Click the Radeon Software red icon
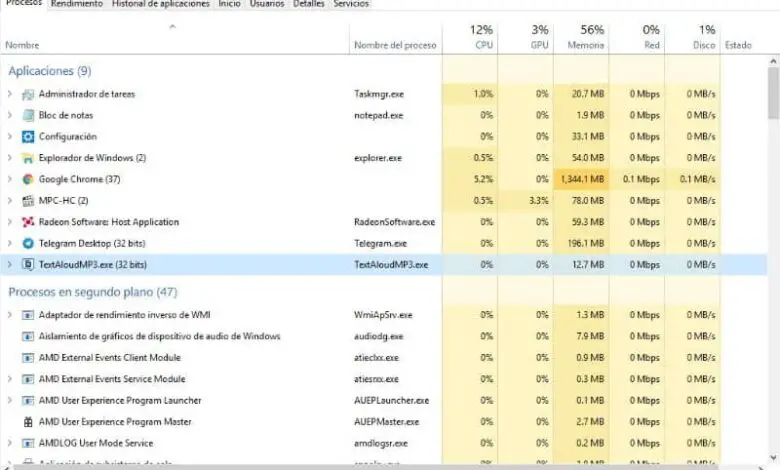The height and width of the screenshot is (470, 780). [x=28, y=222]
